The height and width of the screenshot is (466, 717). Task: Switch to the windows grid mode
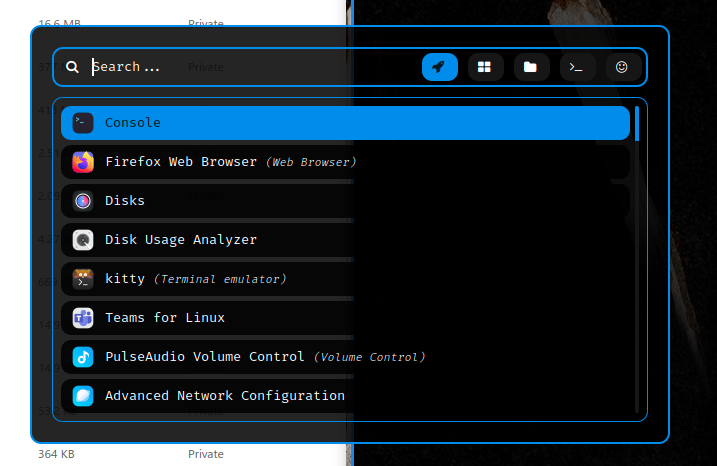[x=485, y=67]
